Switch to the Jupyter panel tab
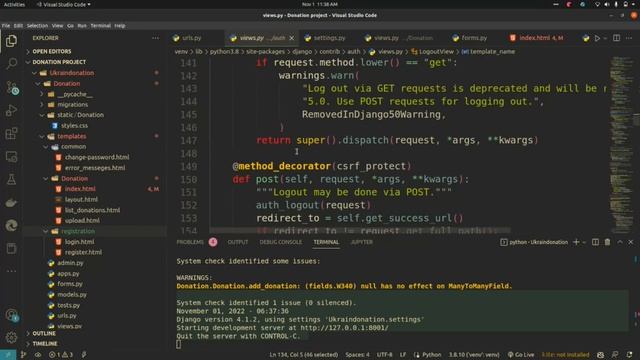This screenshot has width=640, height=360. [x=362, y=242]
